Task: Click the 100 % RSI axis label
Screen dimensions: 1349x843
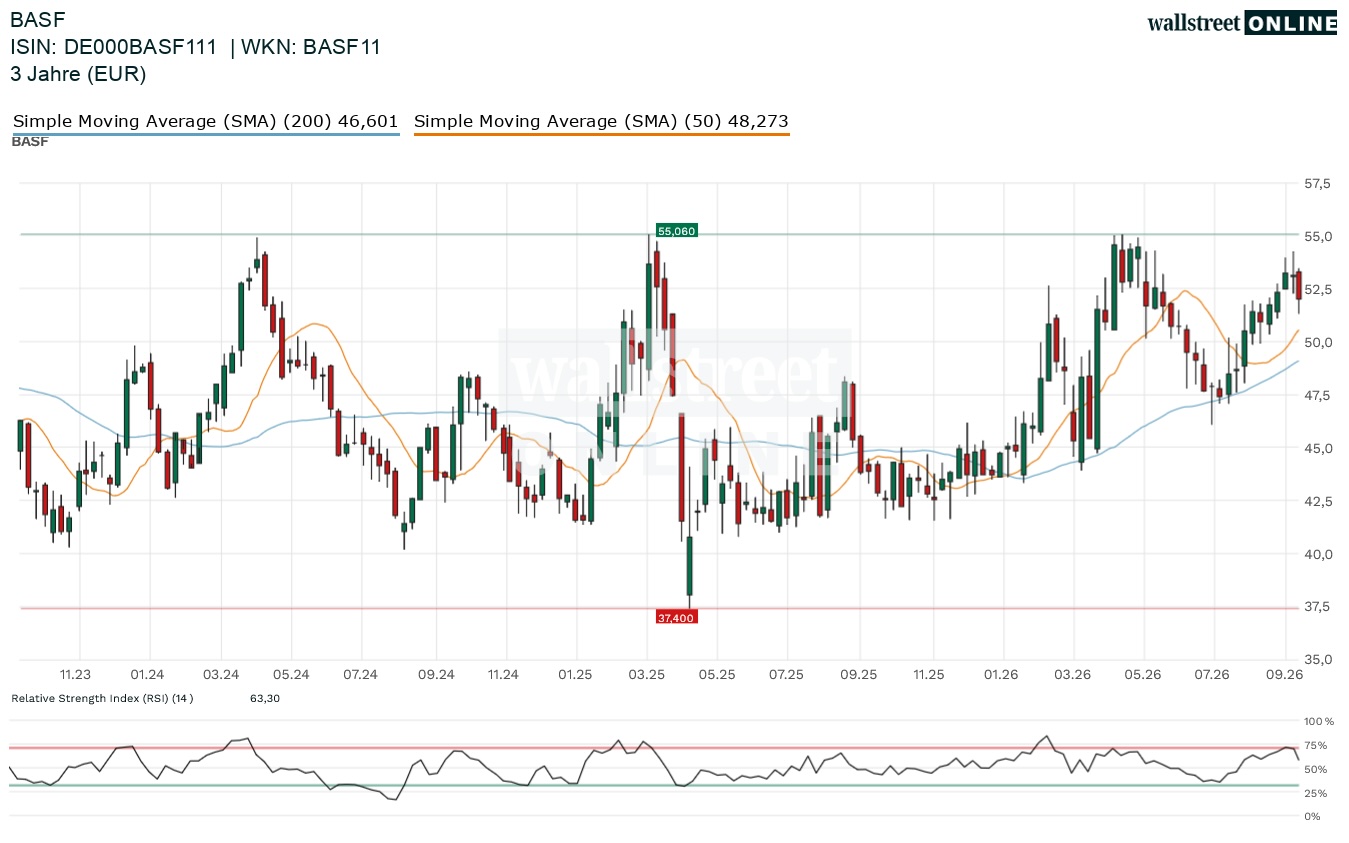Action: (1319, 721)
